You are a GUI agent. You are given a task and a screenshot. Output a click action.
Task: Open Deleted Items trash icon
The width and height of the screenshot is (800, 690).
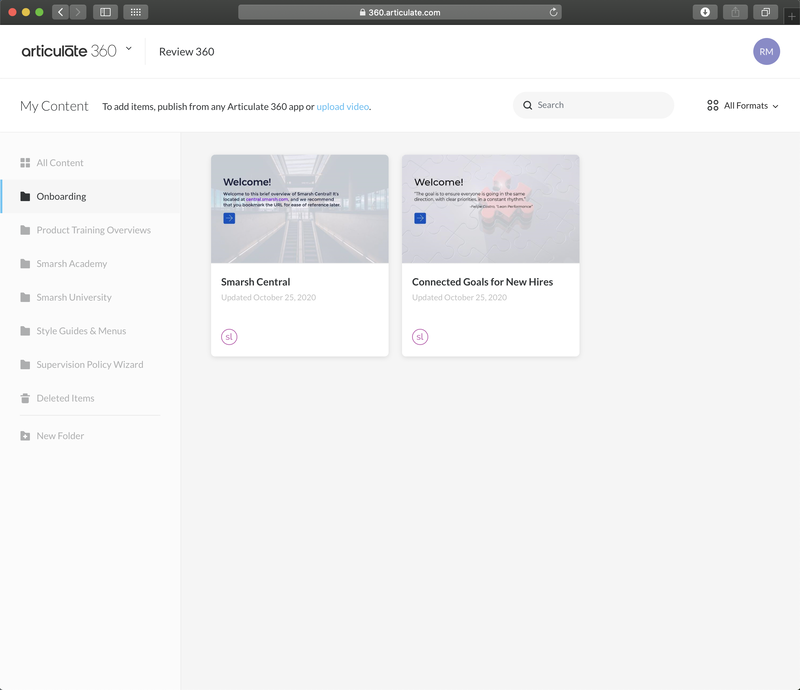(26, 398)
